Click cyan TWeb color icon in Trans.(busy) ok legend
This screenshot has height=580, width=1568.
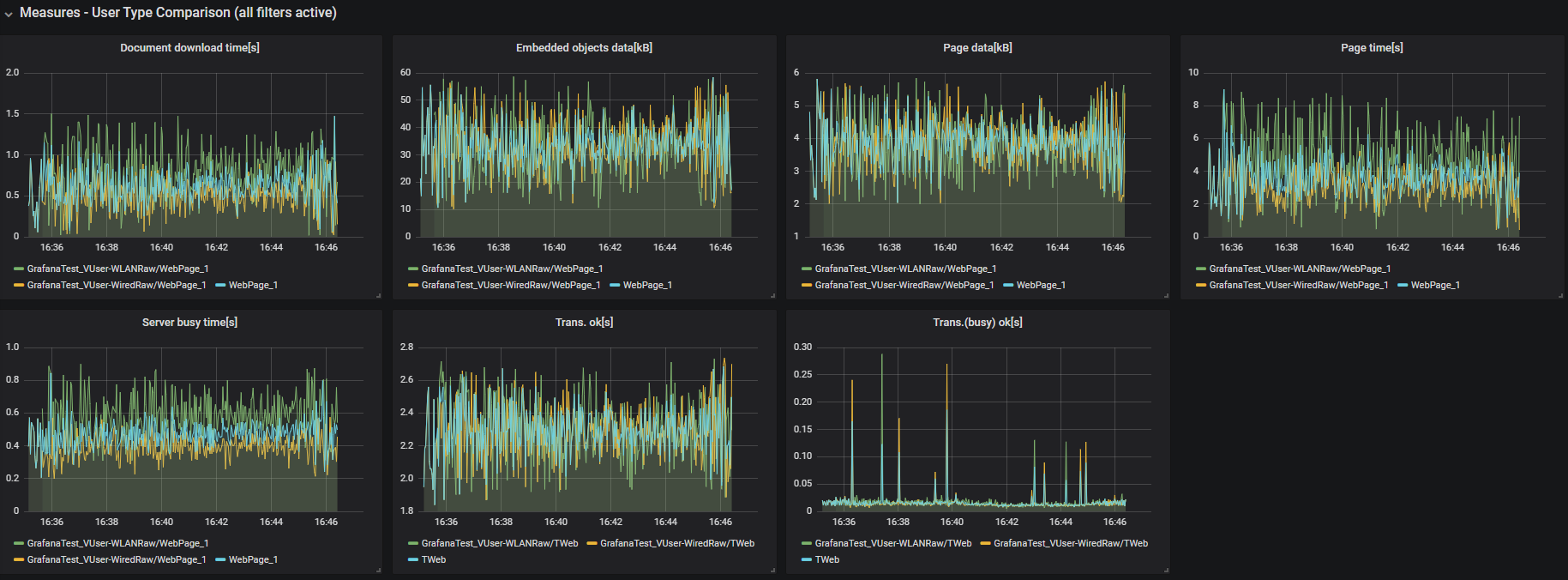[807, 559]
